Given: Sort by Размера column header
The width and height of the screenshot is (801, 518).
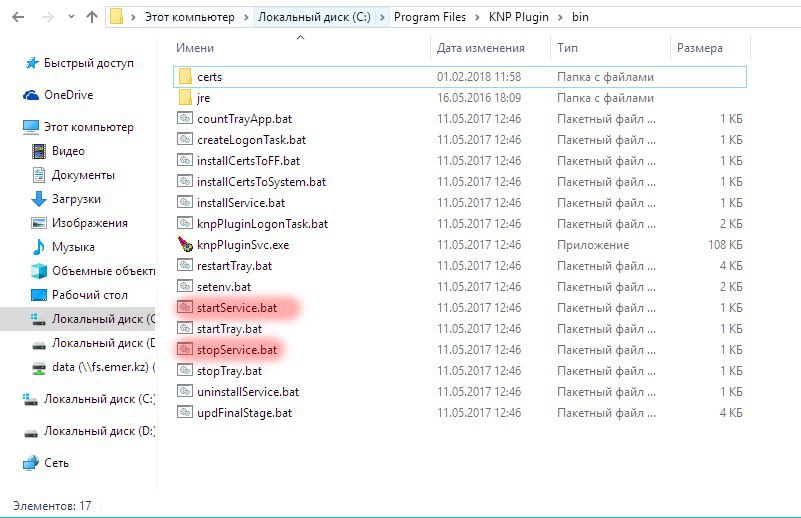Looking at the screenshot, I should (x=700, y=48).
